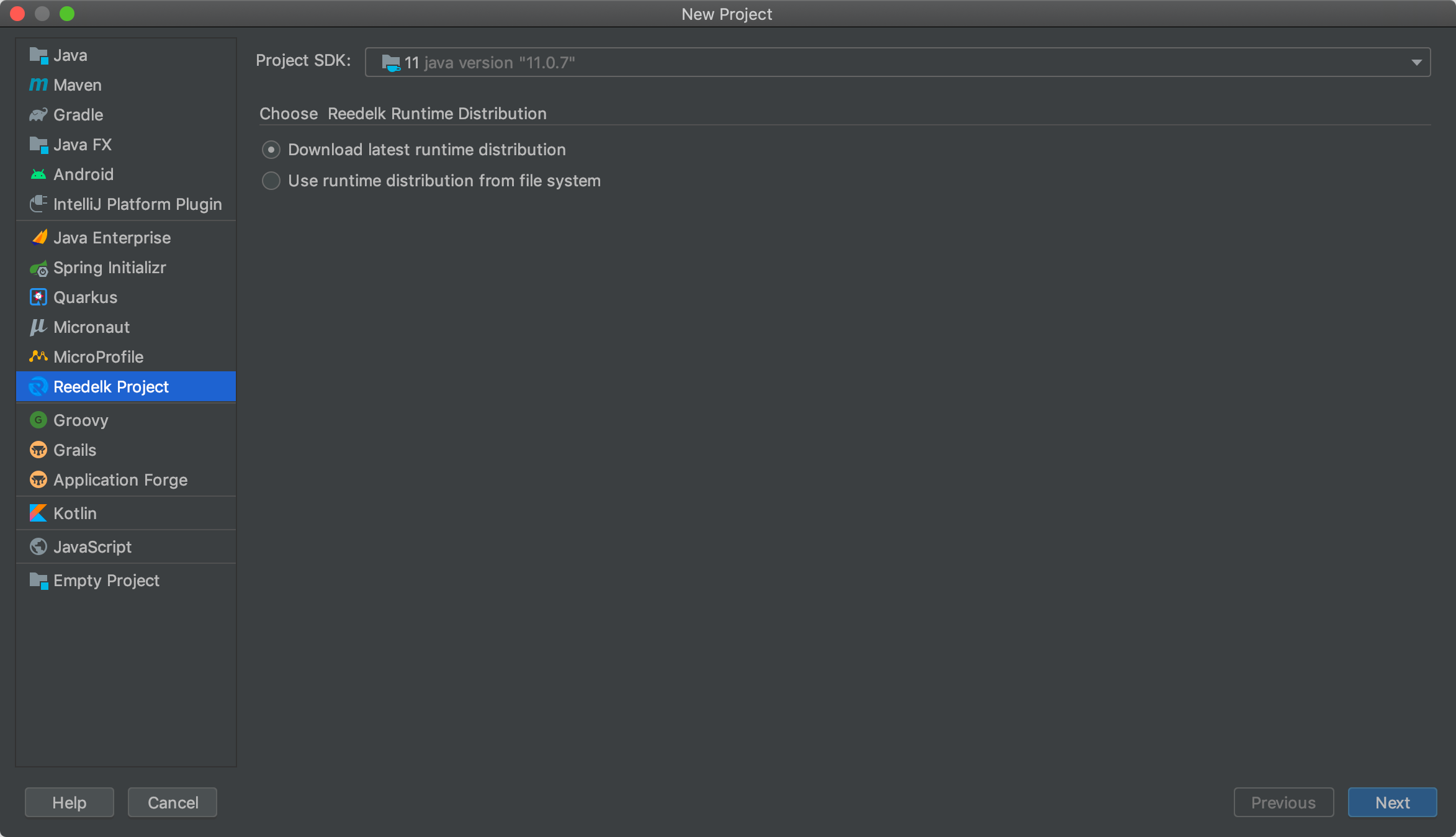Image resolution: width=1456 pixels, height=837 pixels.
Task: Click the Groovy green circle icon
Action: [x=38, y=420]
